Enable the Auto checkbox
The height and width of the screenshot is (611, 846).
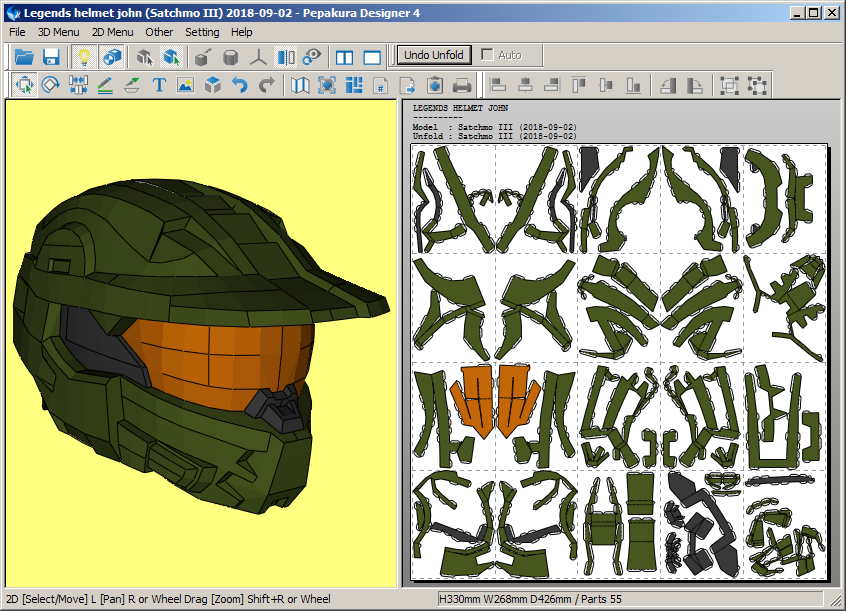487,55
